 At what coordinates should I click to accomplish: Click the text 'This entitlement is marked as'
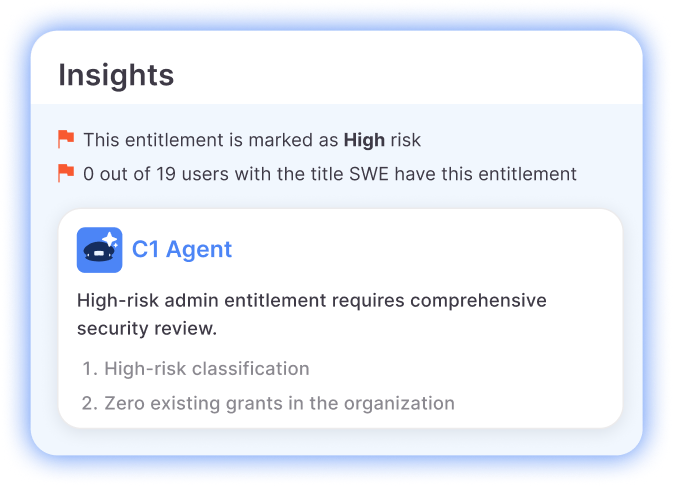(x=211, y=140)
